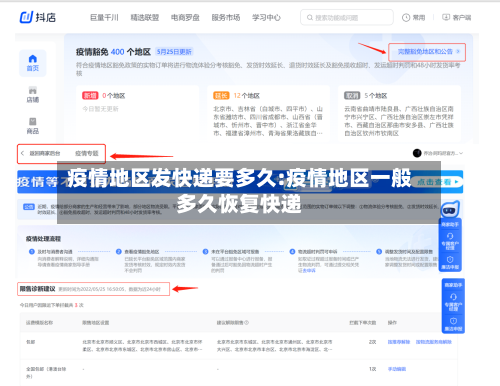500x386 pixels.
Task: Click the 运费模板名称 column header
Action: 39,322
